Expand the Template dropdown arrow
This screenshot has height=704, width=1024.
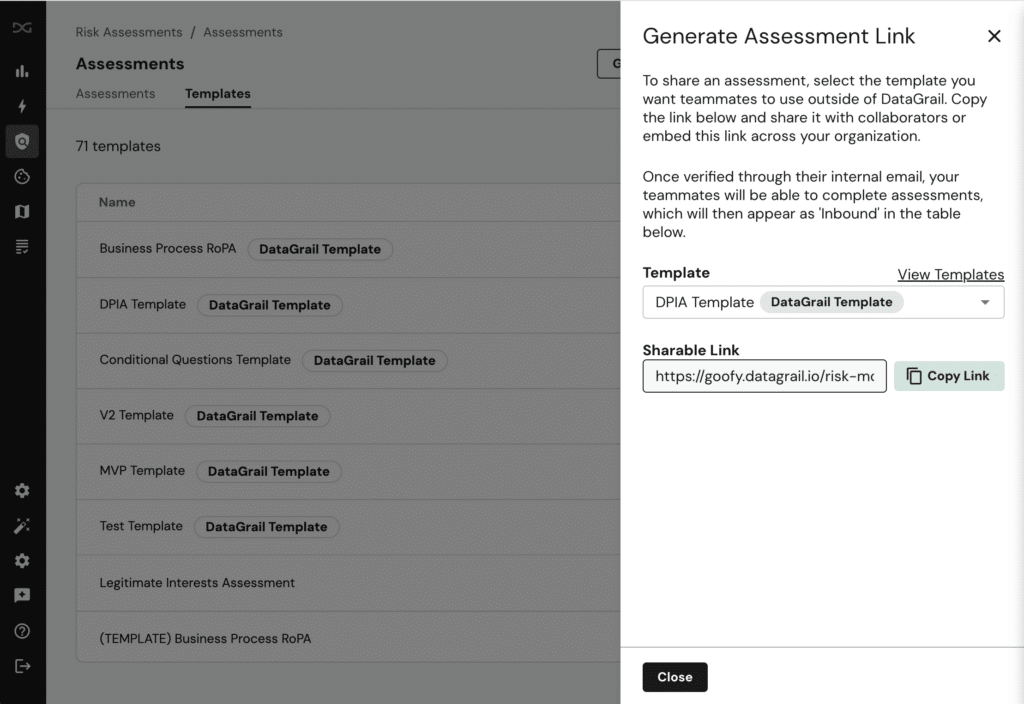pyautogui.click(x=985, y=302)
